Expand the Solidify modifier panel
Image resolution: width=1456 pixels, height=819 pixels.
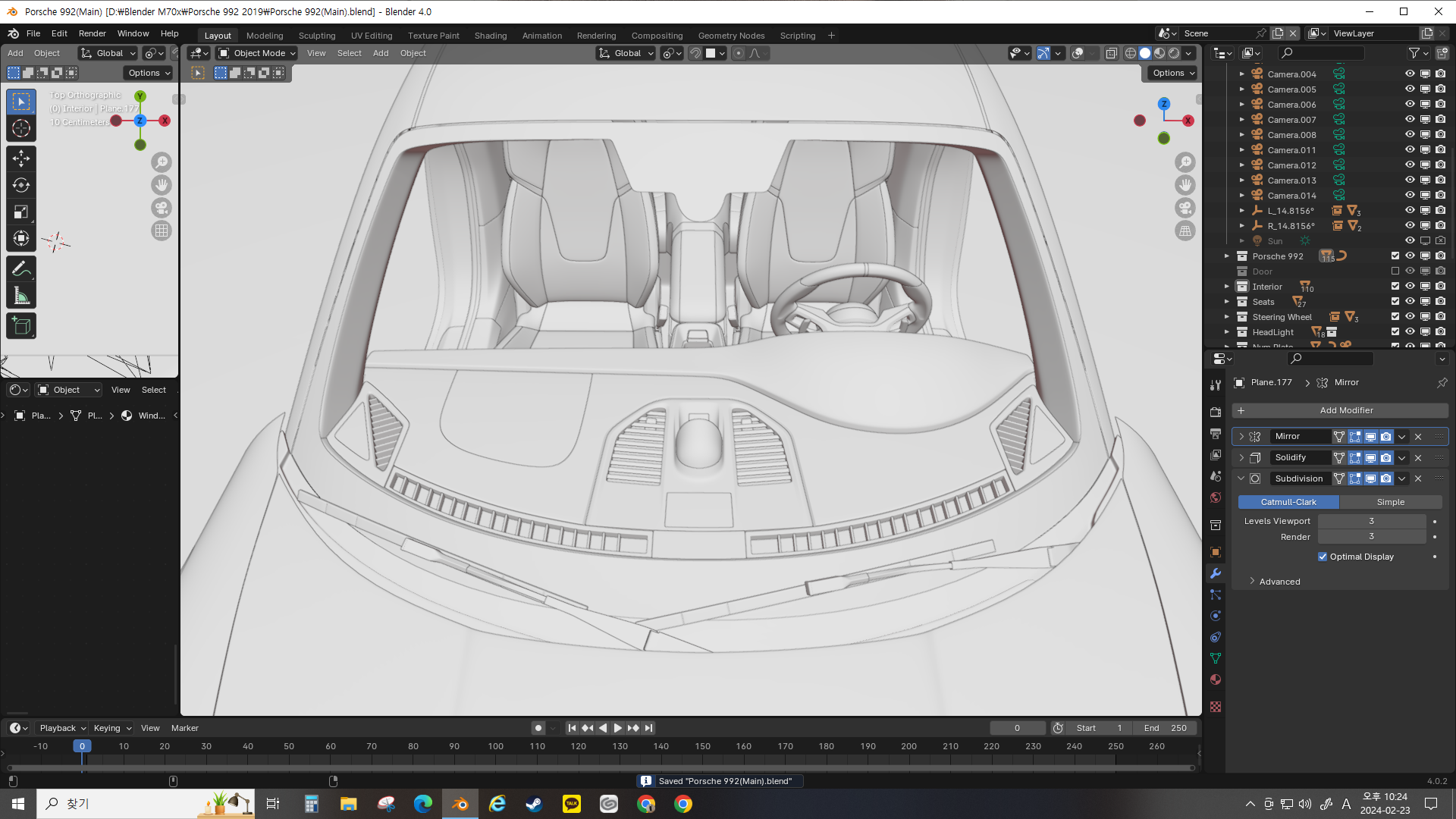[x=1241, y=458]
